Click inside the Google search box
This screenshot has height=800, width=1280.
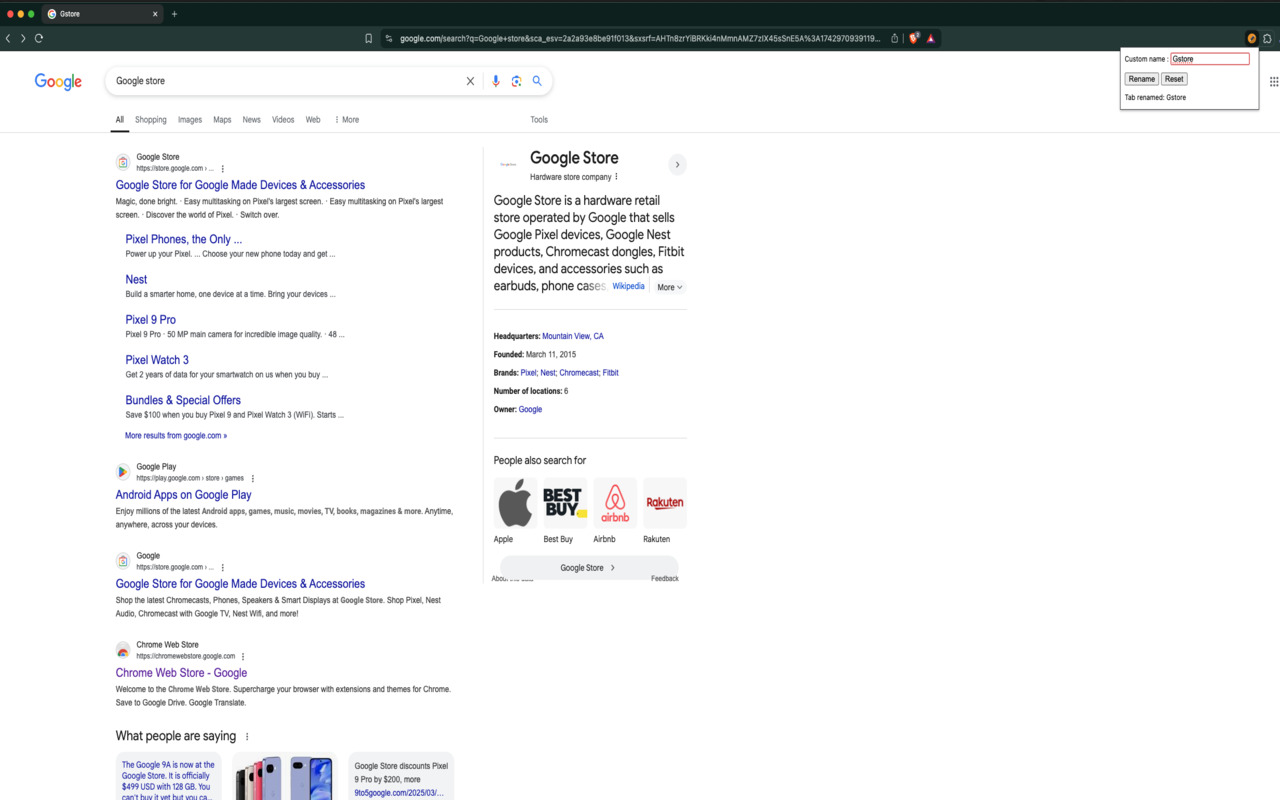[285, 81]
